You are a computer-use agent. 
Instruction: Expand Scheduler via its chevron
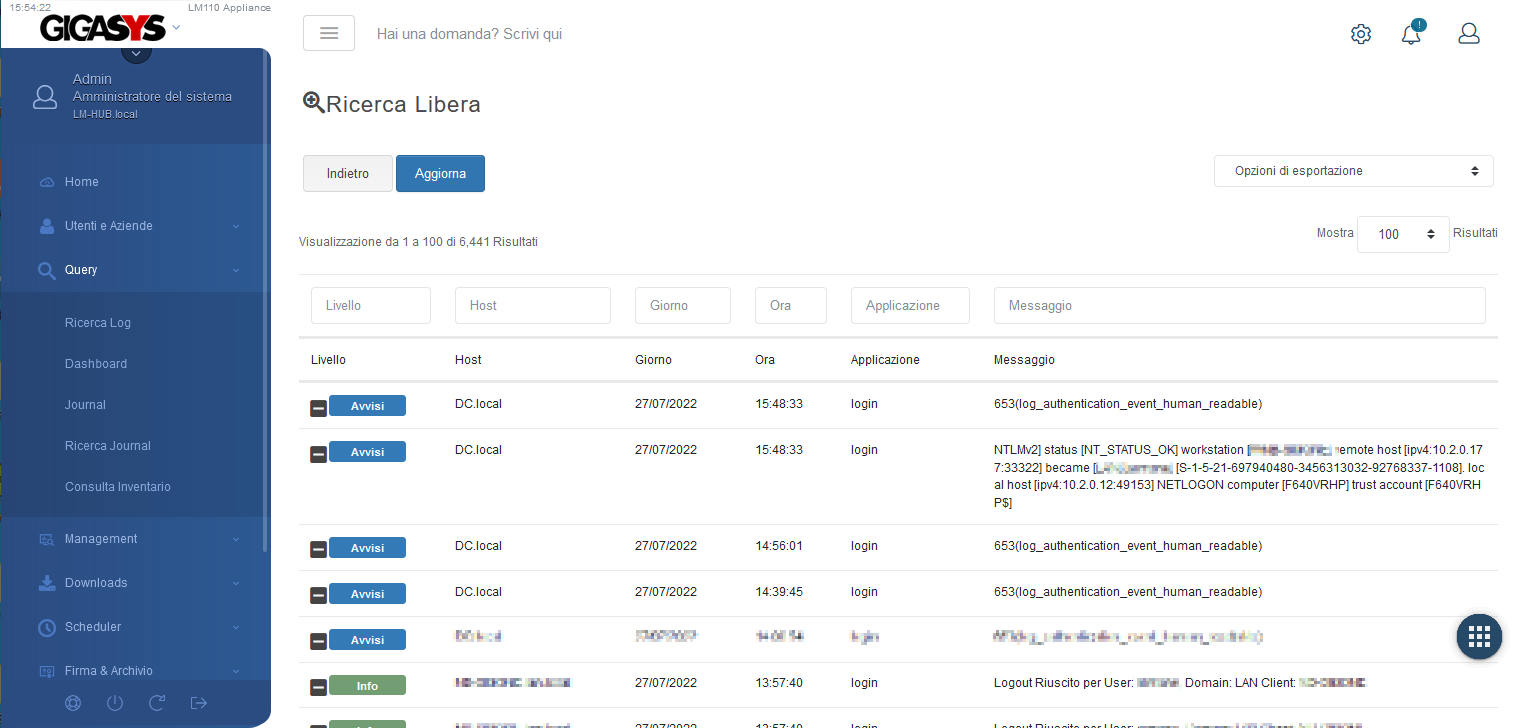(x=236, y=627)
